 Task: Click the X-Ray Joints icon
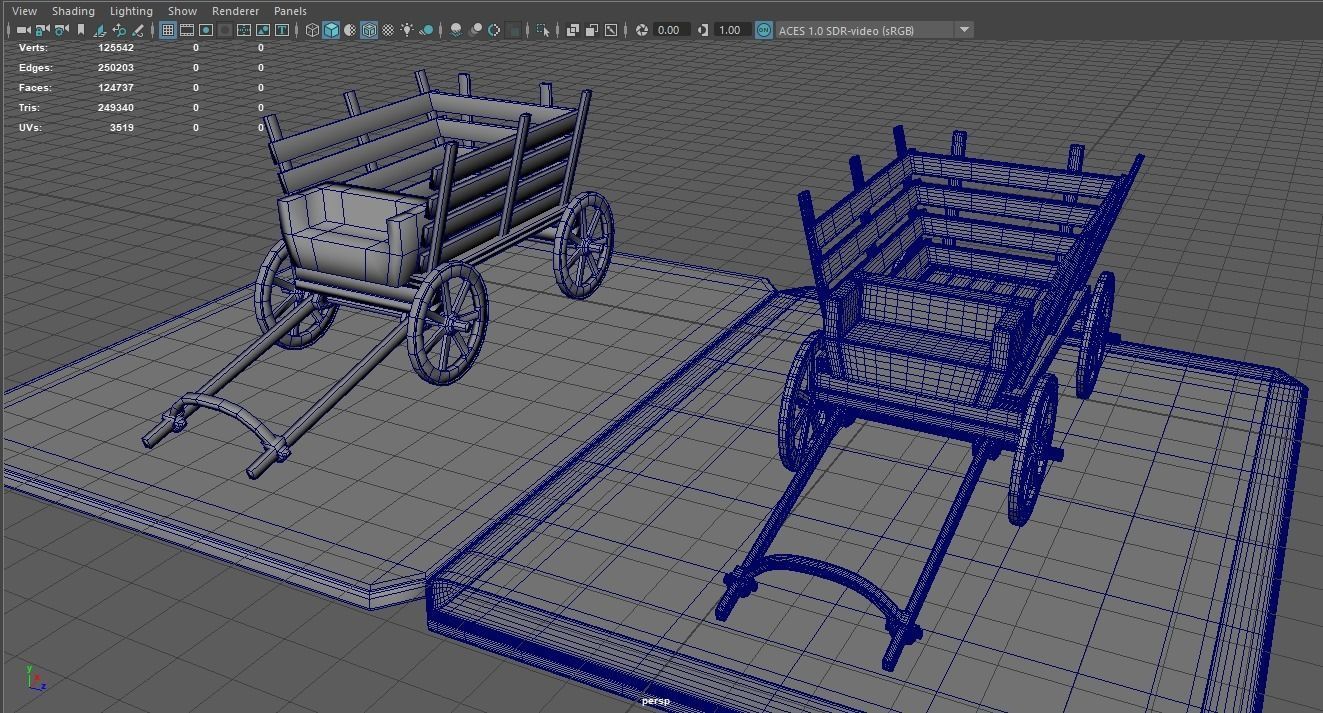pos(611,30)
